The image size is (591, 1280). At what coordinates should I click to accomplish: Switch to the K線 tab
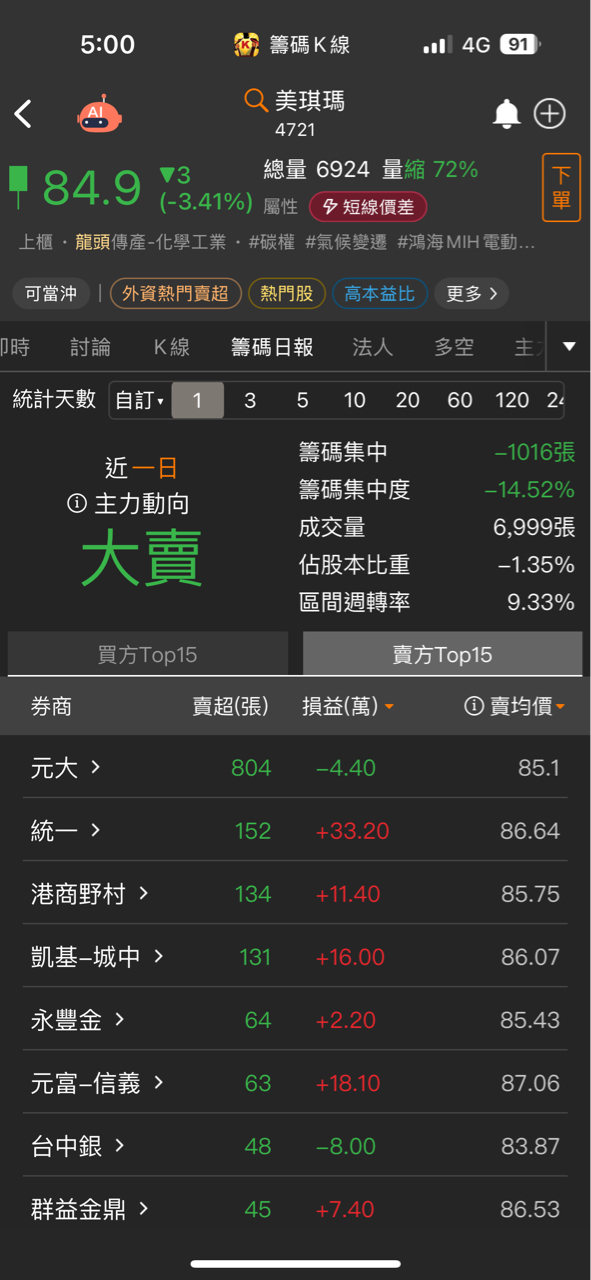coord(172,347)
